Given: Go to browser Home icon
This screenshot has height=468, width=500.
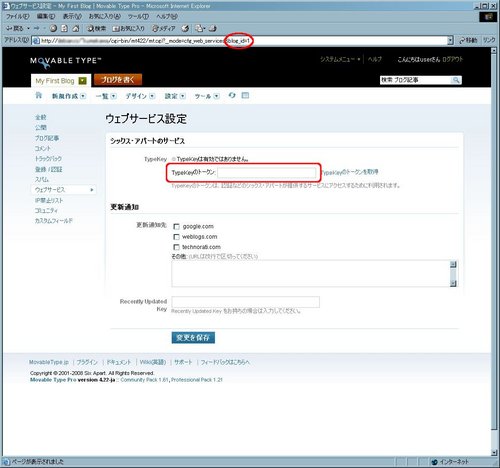Looking at the screenshot, I should (x=76, y=29).
